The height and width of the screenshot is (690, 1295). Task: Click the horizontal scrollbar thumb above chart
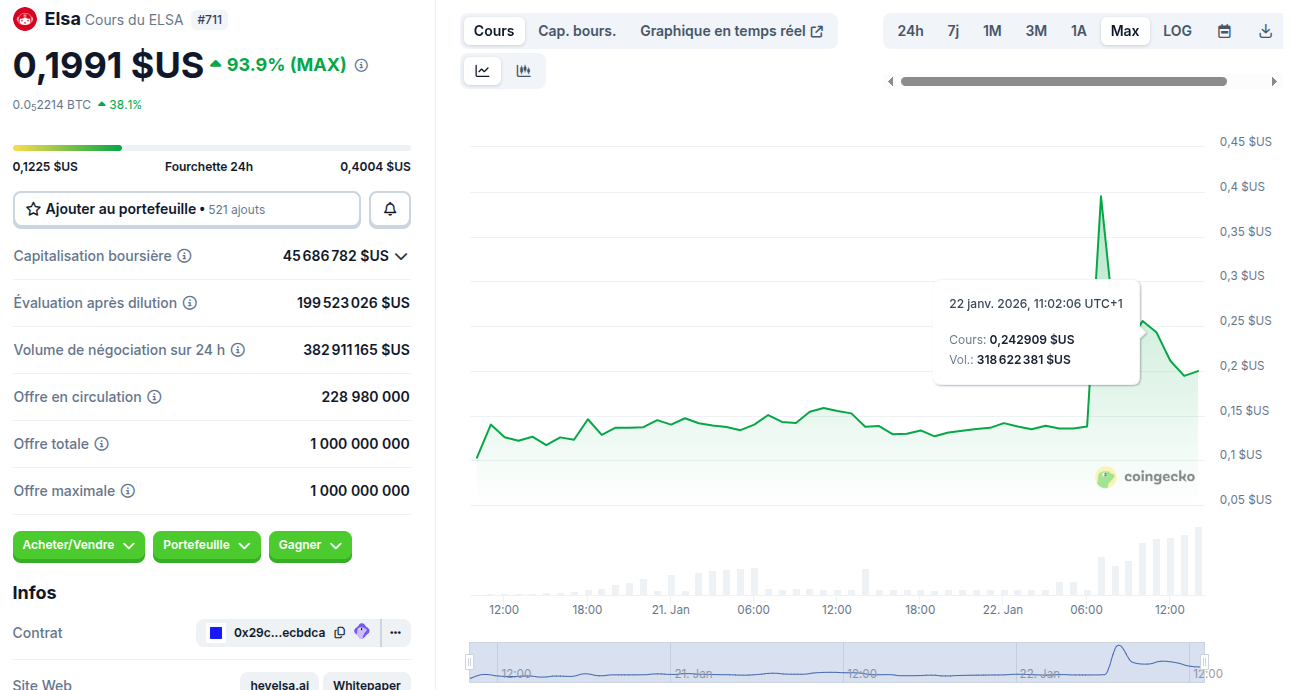(x=1063, y=82)
